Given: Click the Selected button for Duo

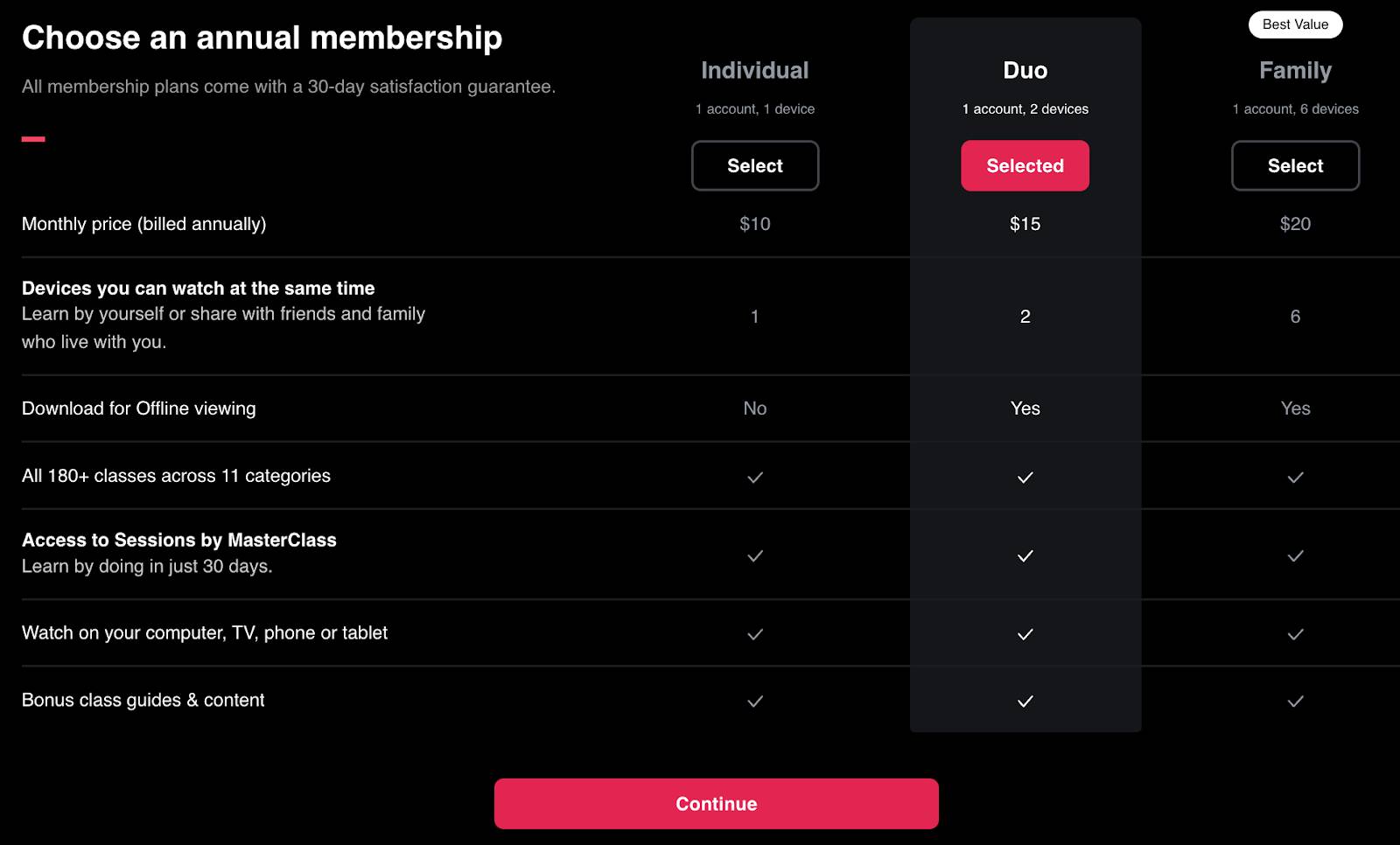Looking at the screenshot, I should (1025, 165).
